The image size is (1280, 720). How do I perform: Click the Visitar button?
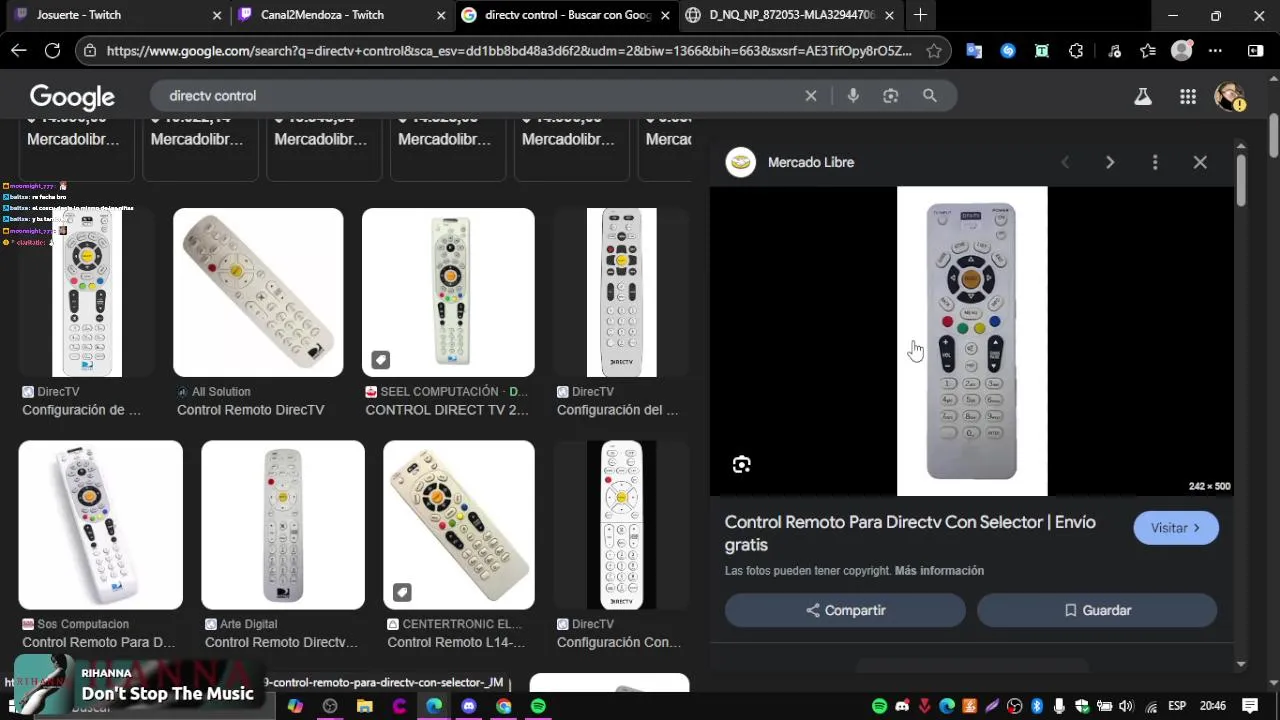(1176, 528)
